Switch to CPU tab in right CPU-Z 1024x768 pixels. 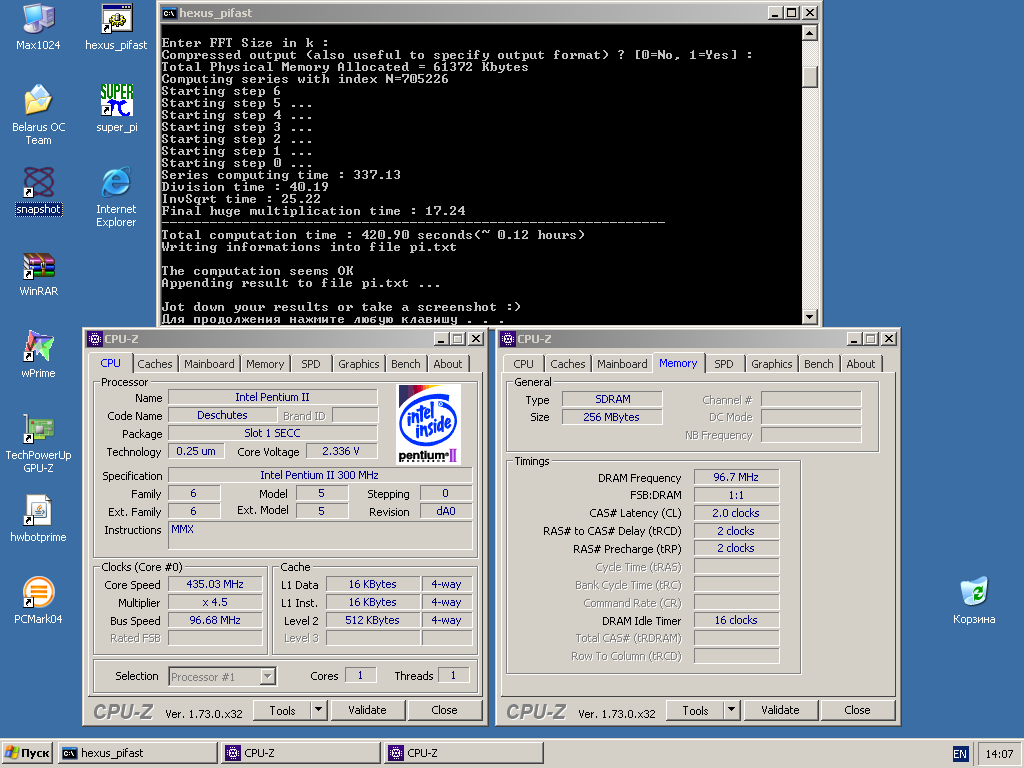click(523, 364)
